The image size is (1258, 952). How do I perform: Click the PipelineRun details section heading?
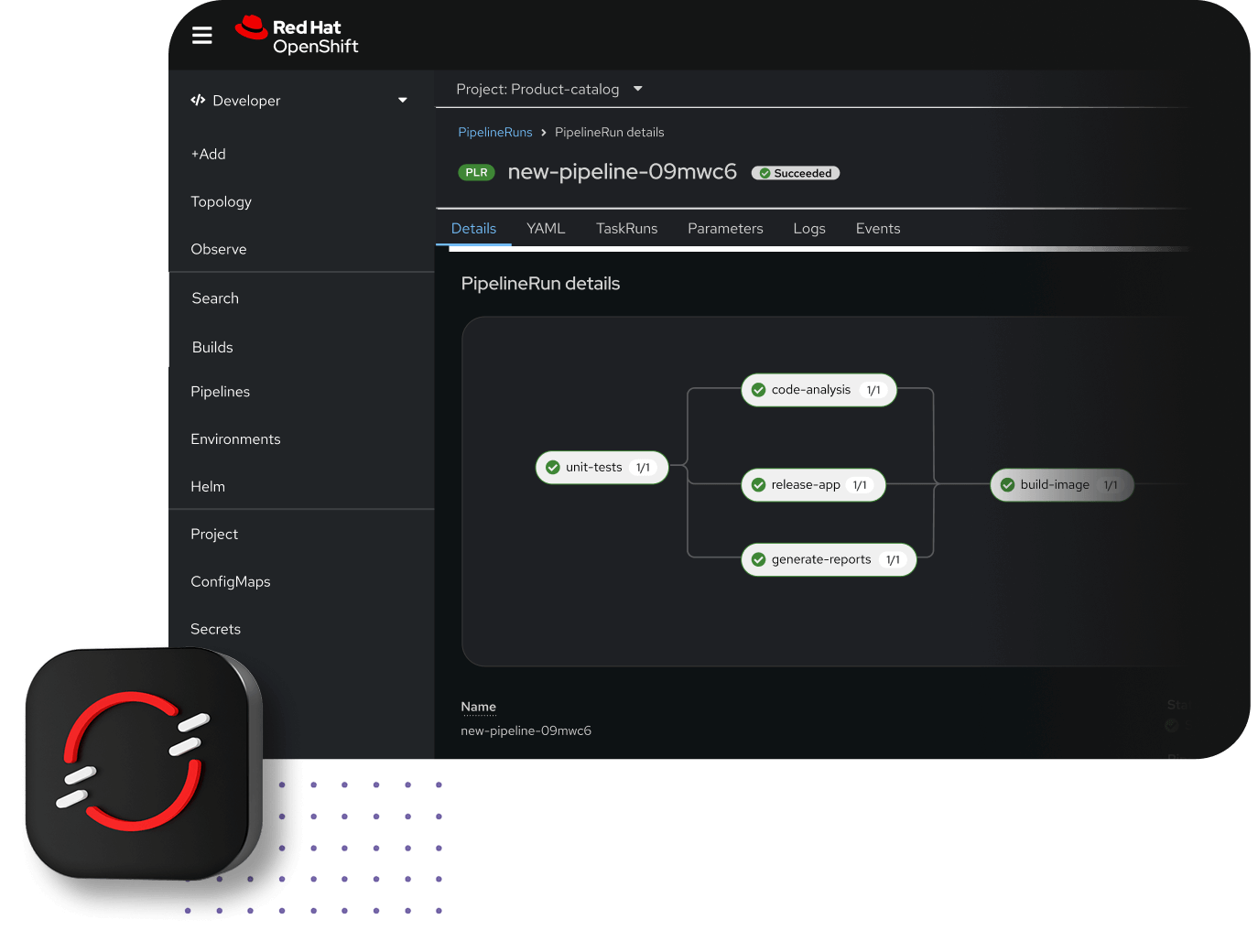(x=540, y=284)
